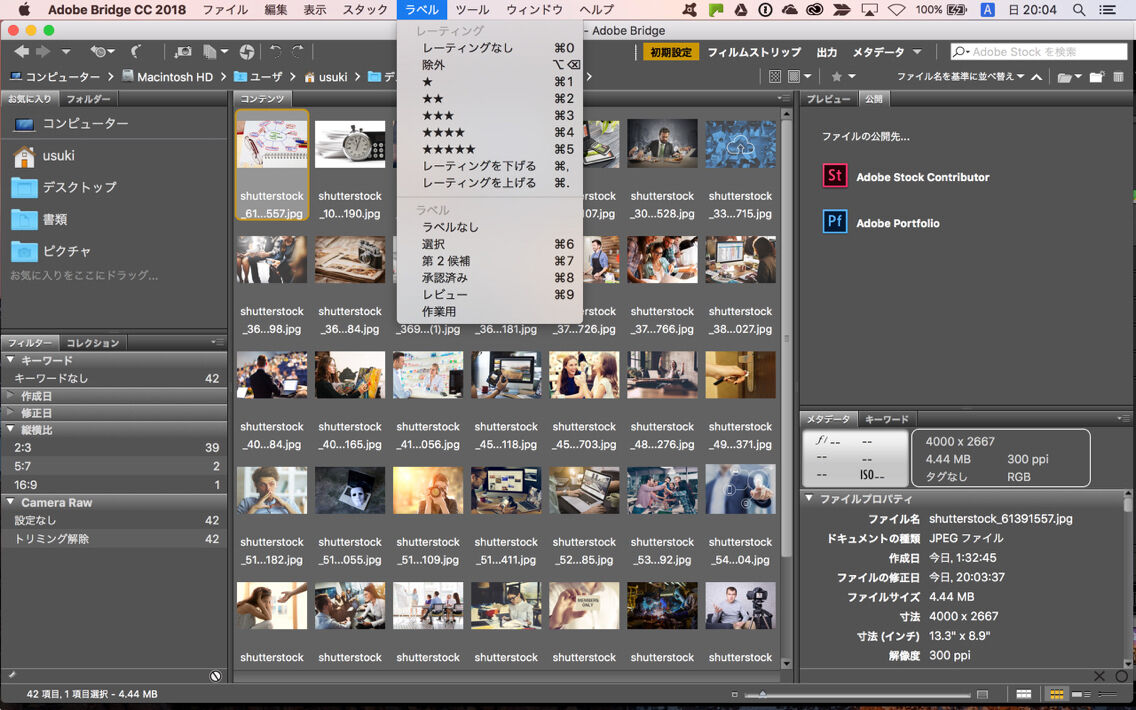Screen dimensions: 1136x710
Task: Switch to キーワード tab in metadata panel
Action: click(887, 419)
